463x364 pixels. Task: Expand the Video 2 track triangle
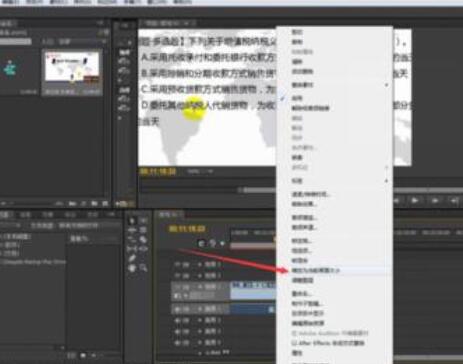pos(200,276)
